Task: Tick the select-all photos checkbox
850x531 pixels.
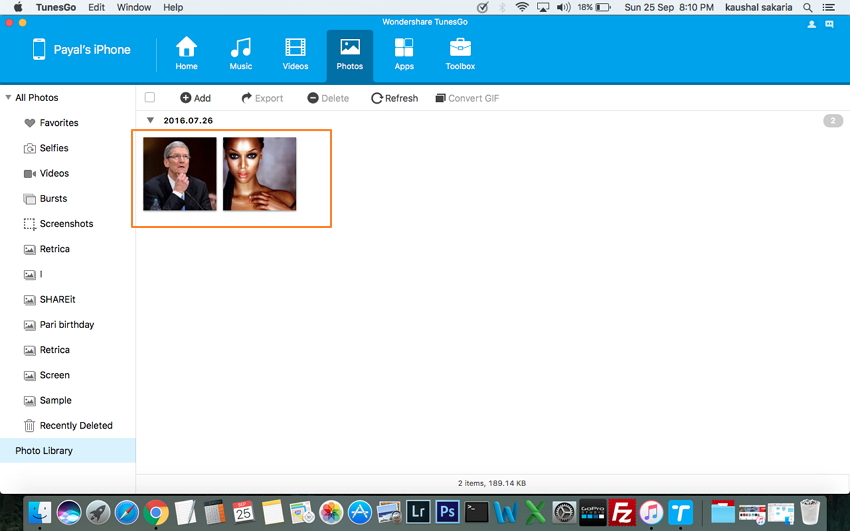Action: [150, 98]
